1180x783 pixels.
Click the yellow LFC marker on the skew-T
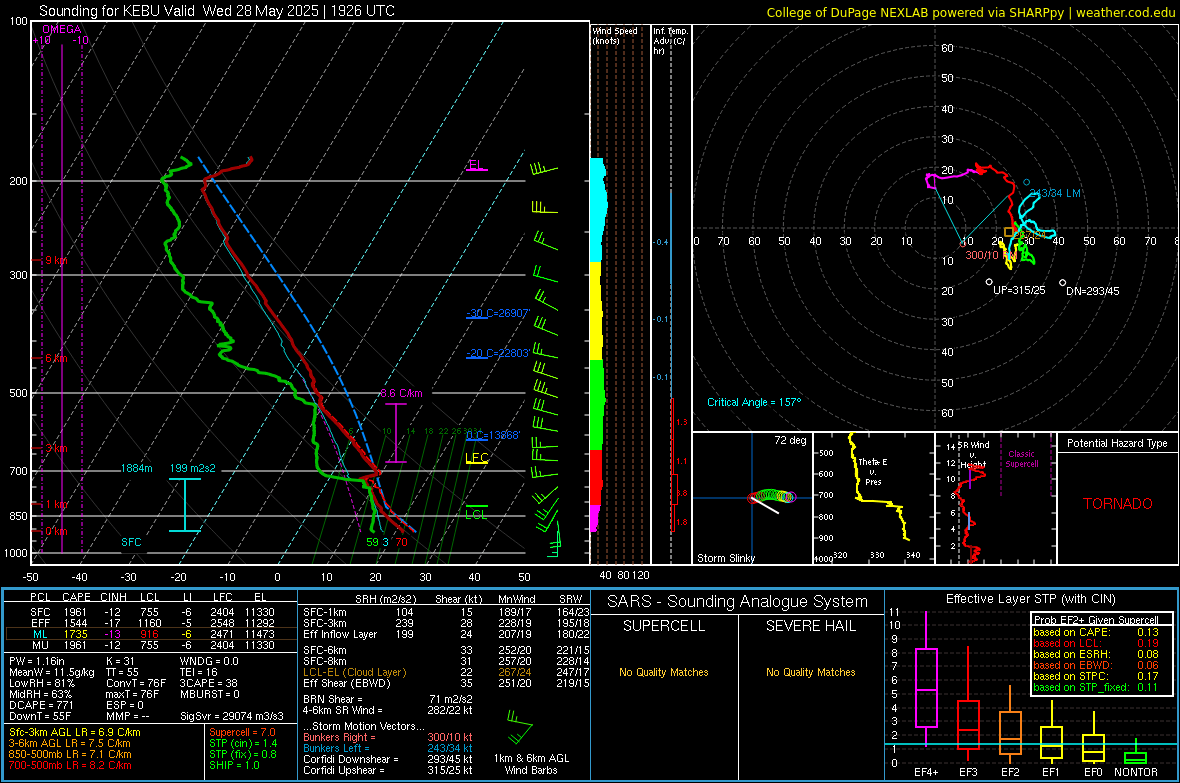click(x=476, y=458)
